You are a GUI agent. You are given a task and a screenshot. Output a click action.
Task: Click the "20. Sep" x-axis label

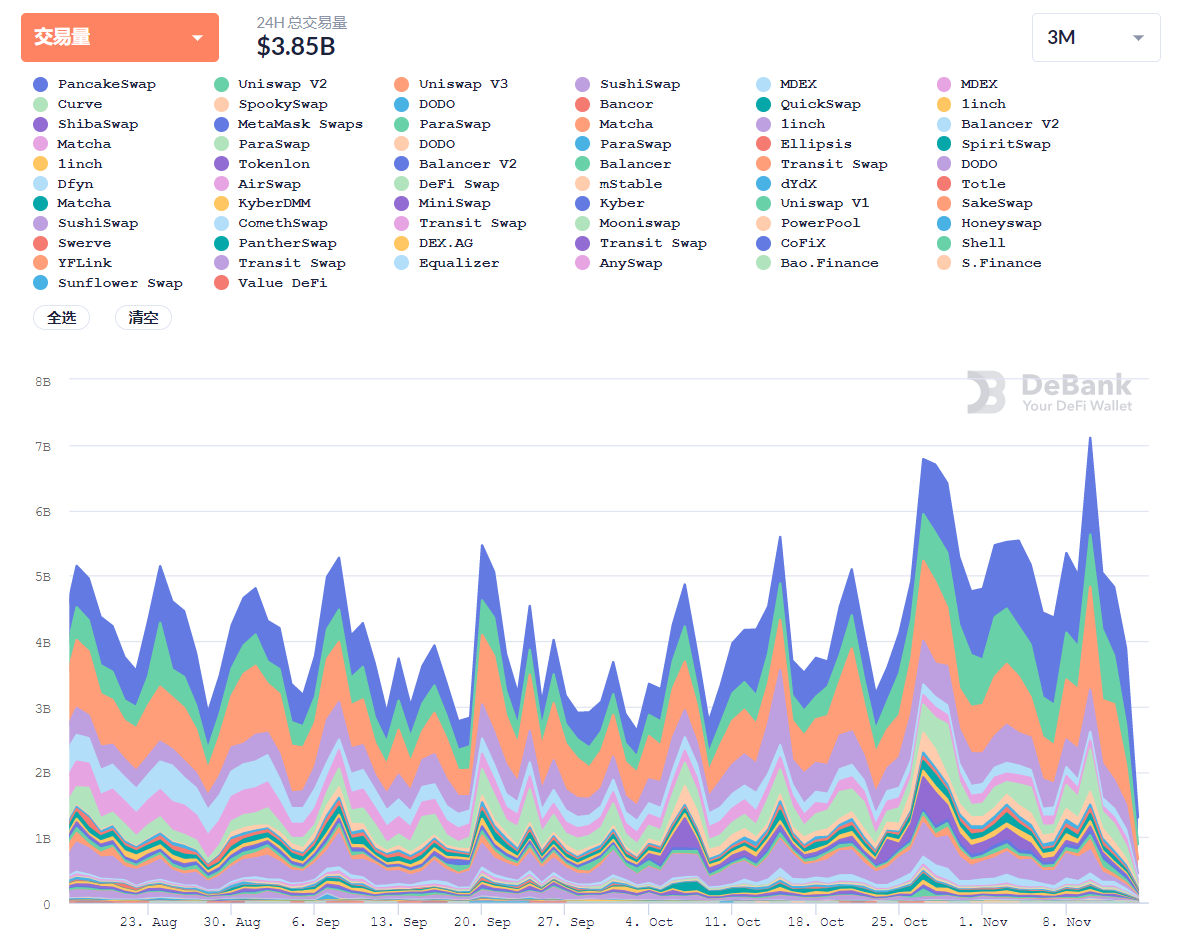[482, 922]
